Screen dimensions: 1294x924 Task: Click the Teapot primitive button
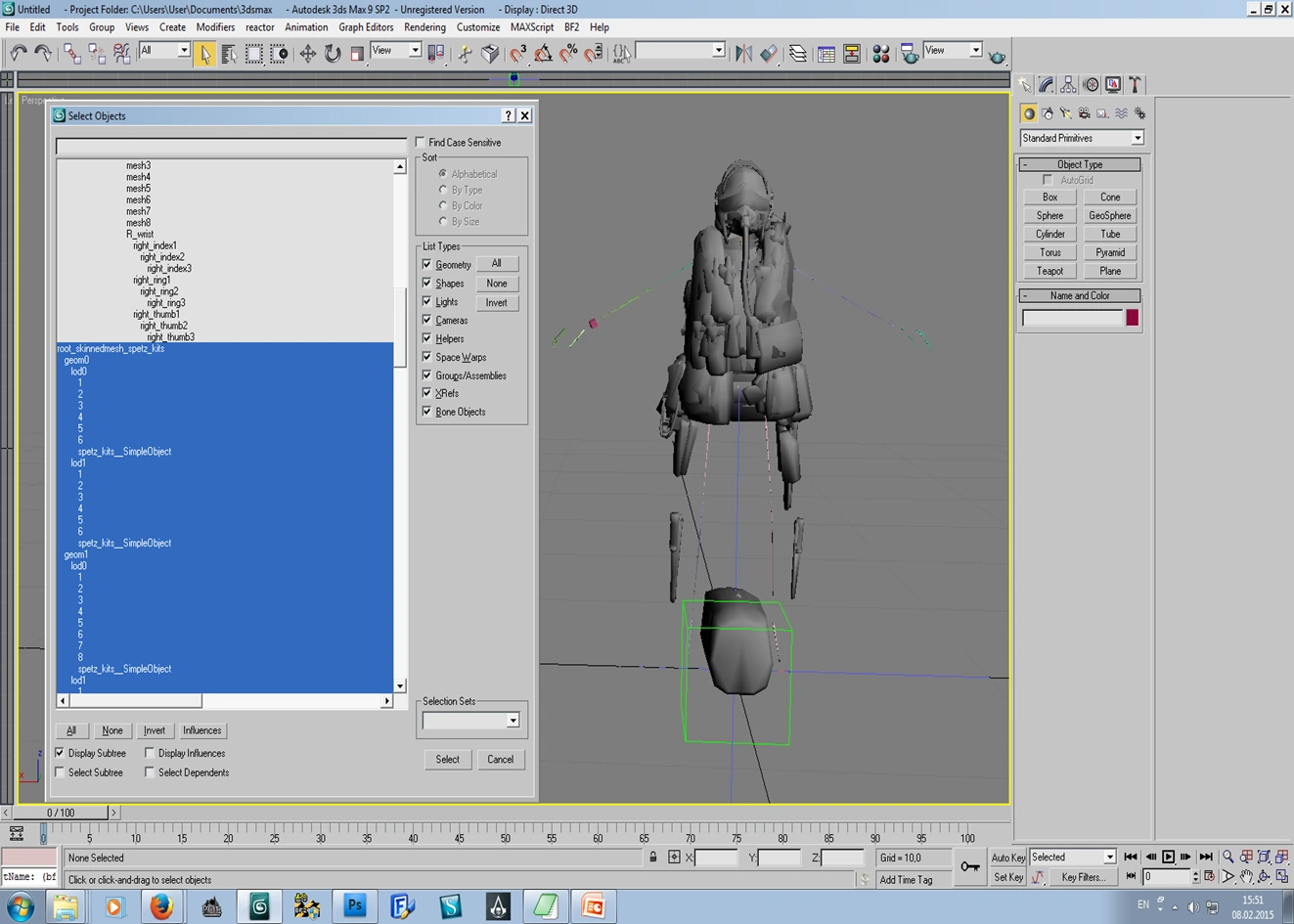point(1049,271)
